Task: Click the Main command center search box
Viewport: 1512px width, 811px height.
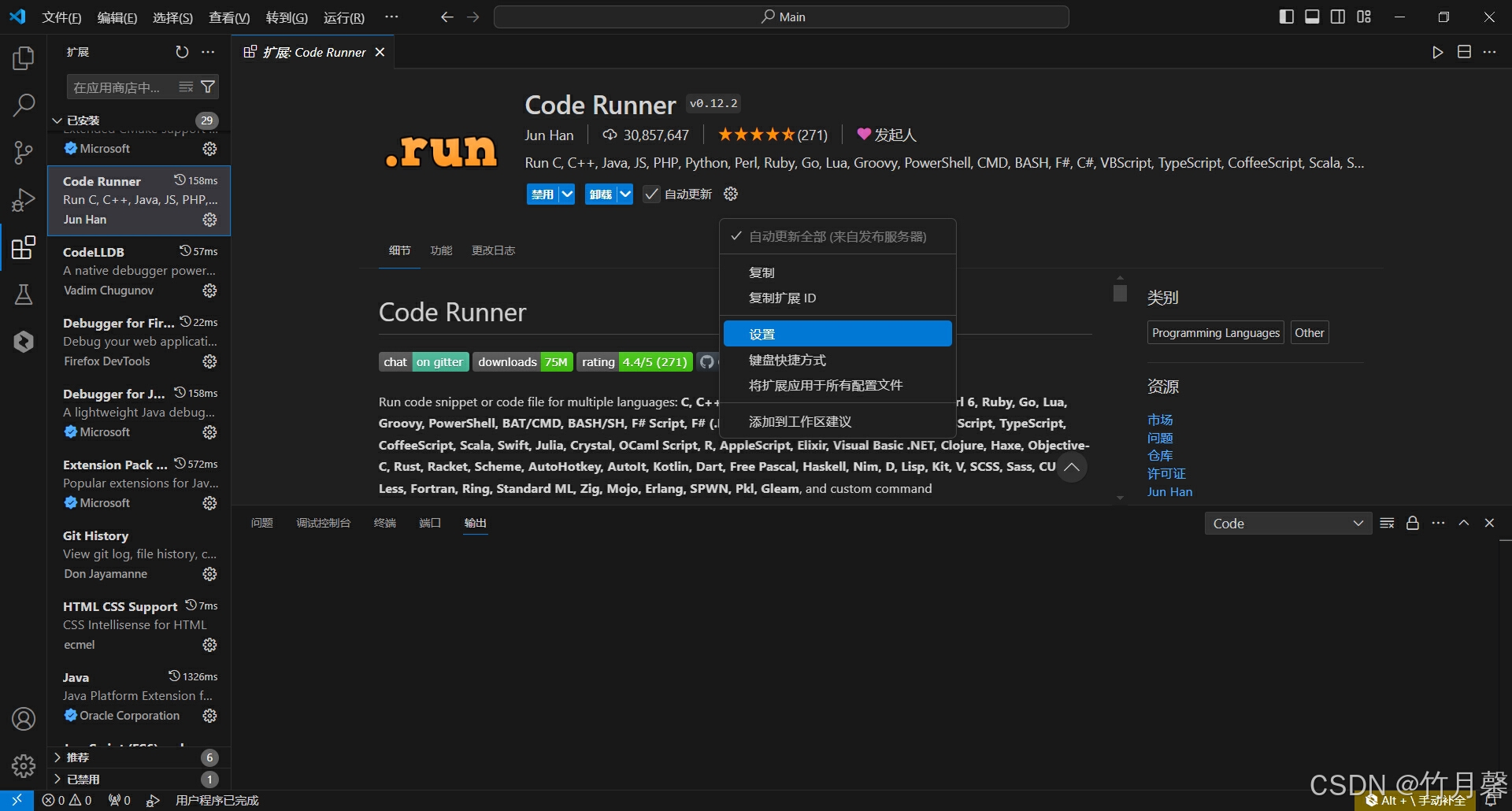Action: [781, 17]
